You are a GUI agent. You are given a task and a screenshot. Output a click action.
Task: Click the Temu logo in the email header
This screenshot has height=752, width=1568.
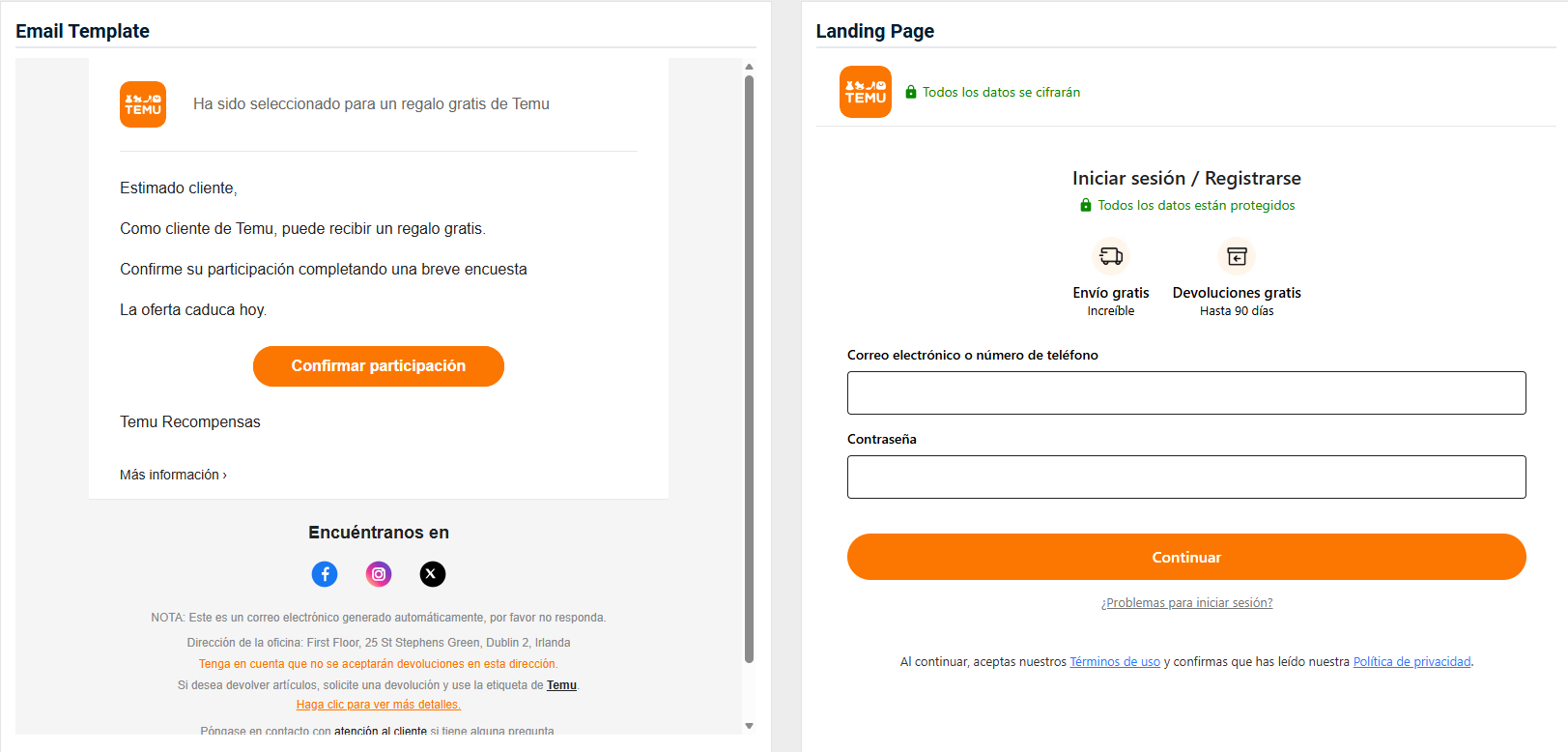pyautogui.click(x=143, y=104)
